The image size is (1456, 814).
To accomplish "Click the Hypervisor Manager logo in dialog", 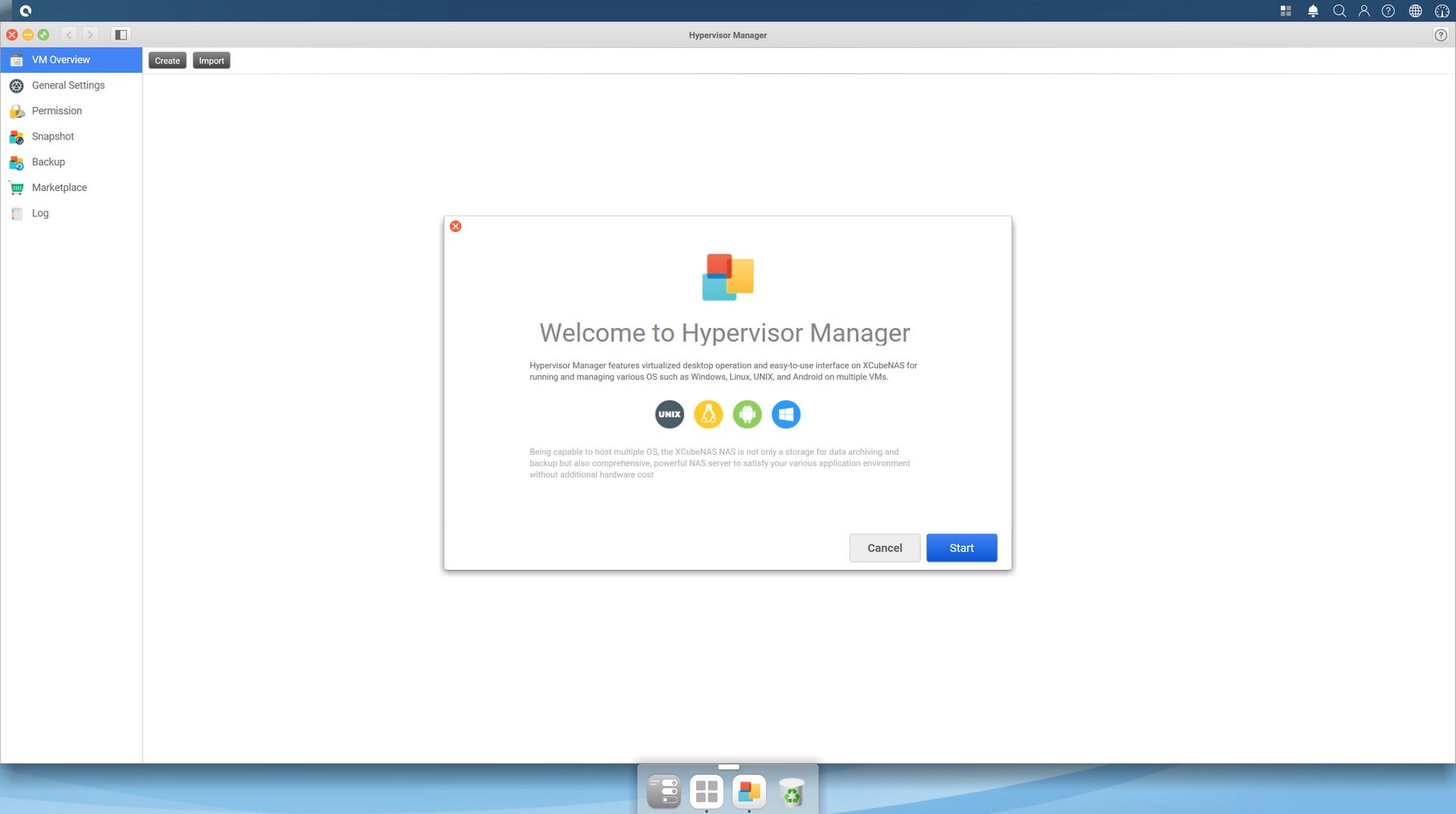I will 728,277.
